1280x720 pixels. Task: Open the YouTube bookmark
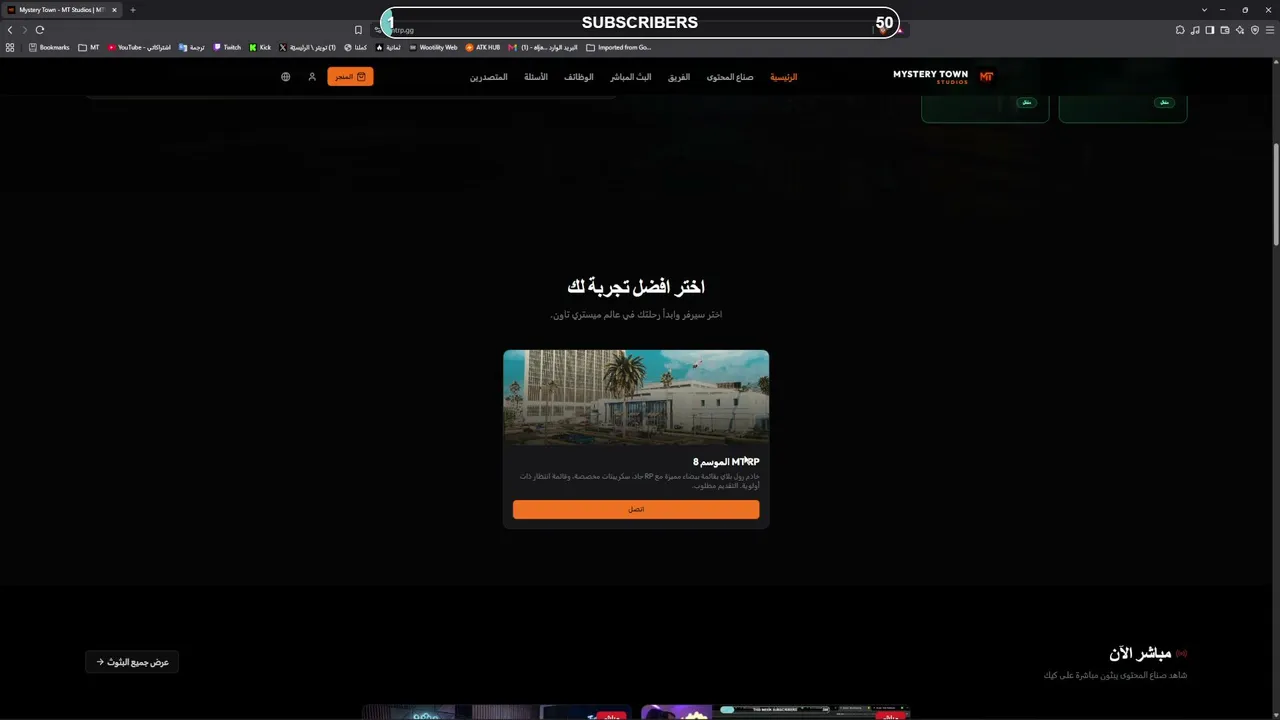(139, 47)
